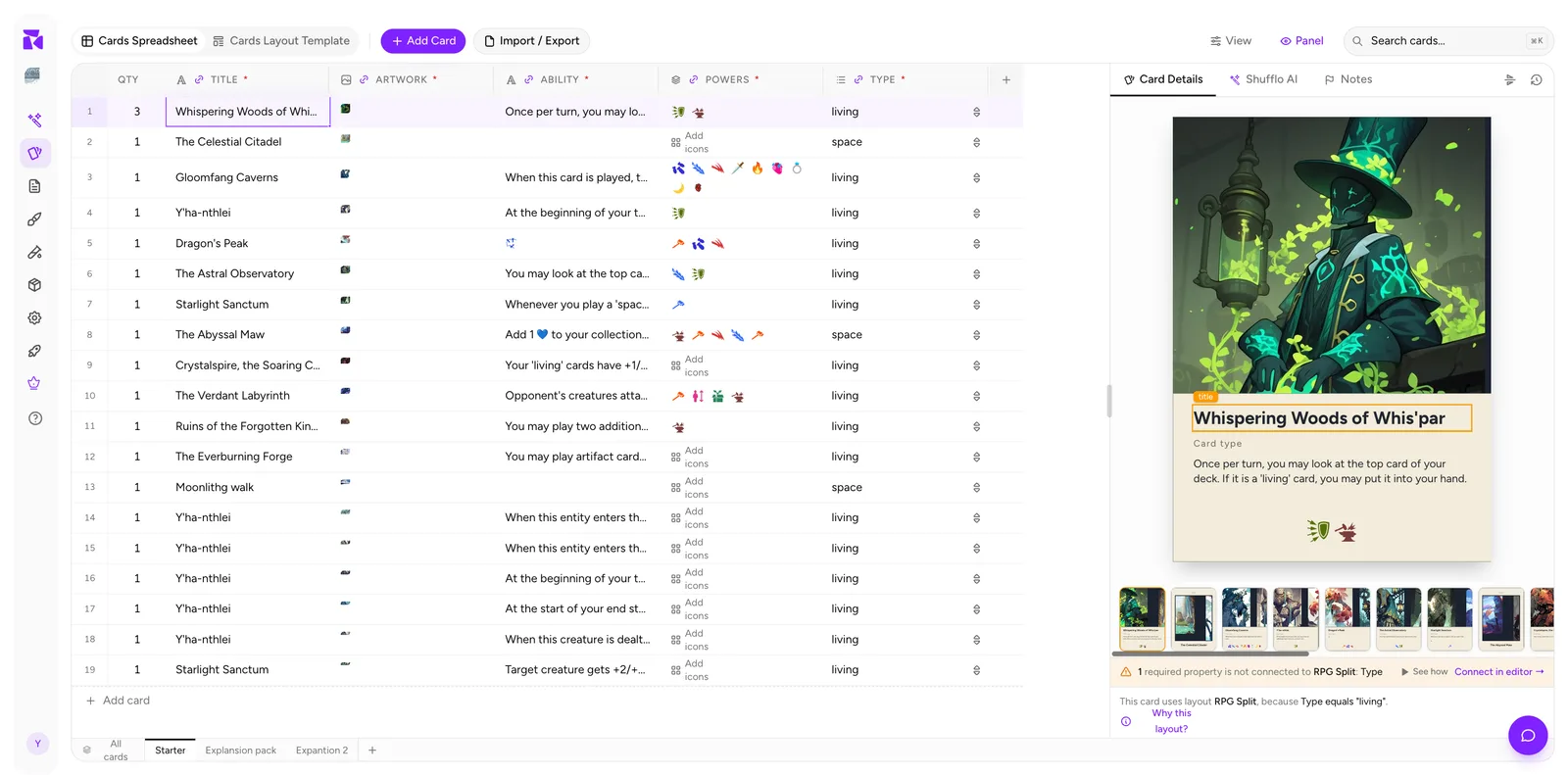Open the chat support bubble
This screenshot has width=1568, height=775.
pos(1527,735)
